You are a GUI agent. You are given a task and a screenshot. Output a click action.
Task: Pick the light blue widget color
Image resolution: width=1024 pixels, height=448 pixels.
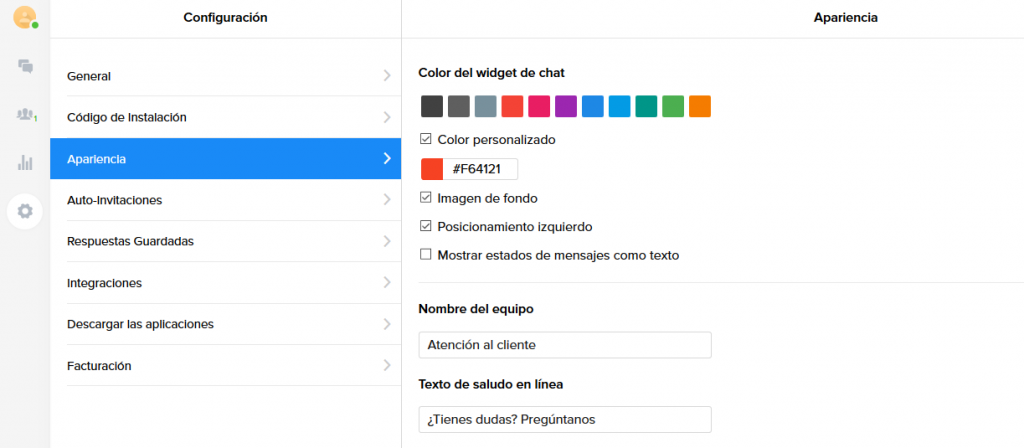[x=619, y=106]
